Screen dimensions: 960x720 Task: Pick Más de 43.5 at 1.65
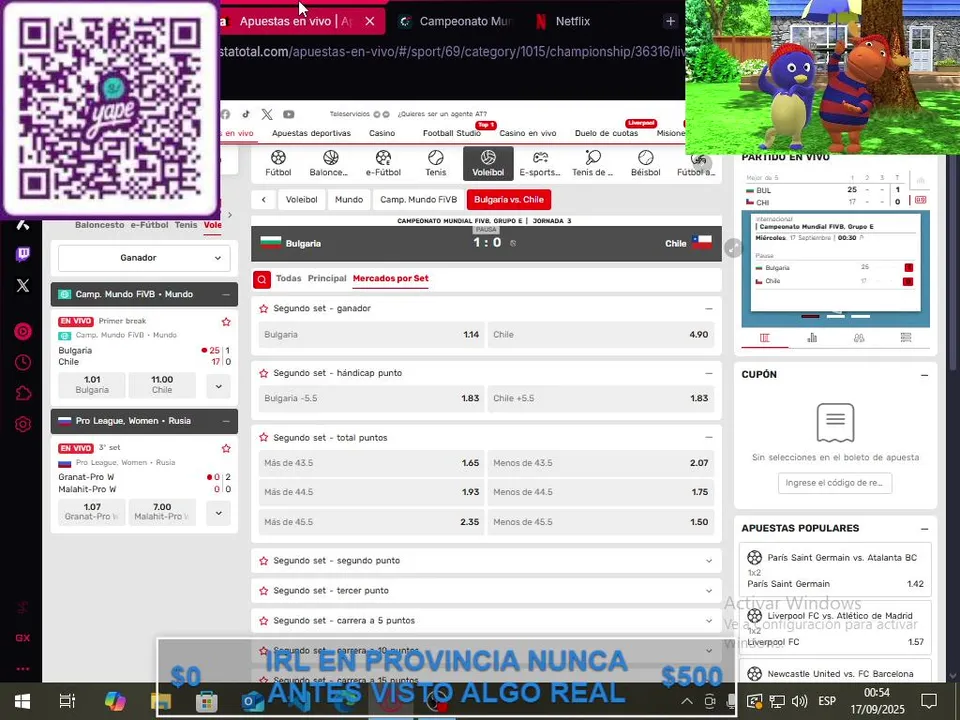[372, 463]
